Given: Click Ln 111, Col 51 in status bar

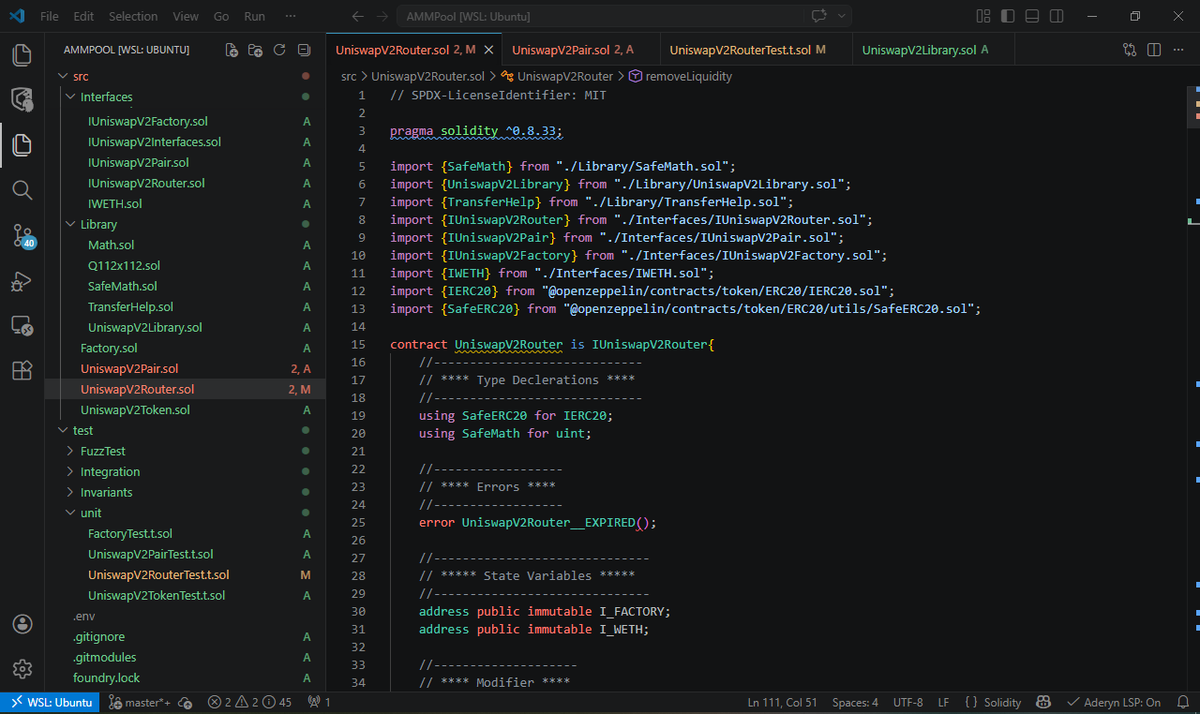Looking at the screenshot, I should (x=782, y=702).
